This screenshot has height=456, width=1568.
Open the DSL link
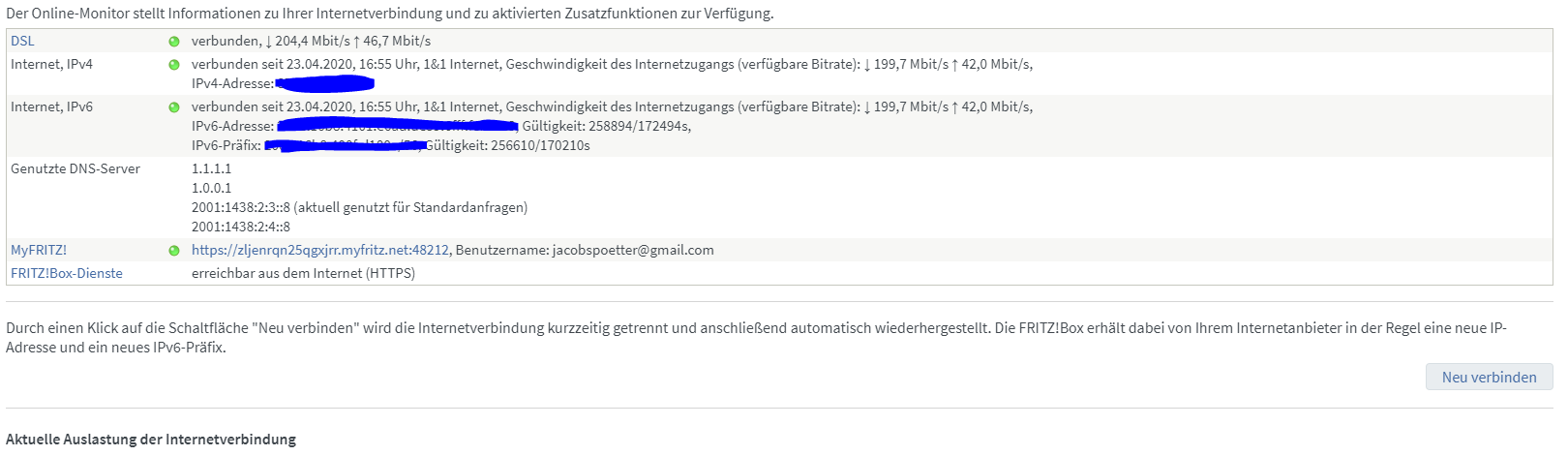(x=22, y=41)
